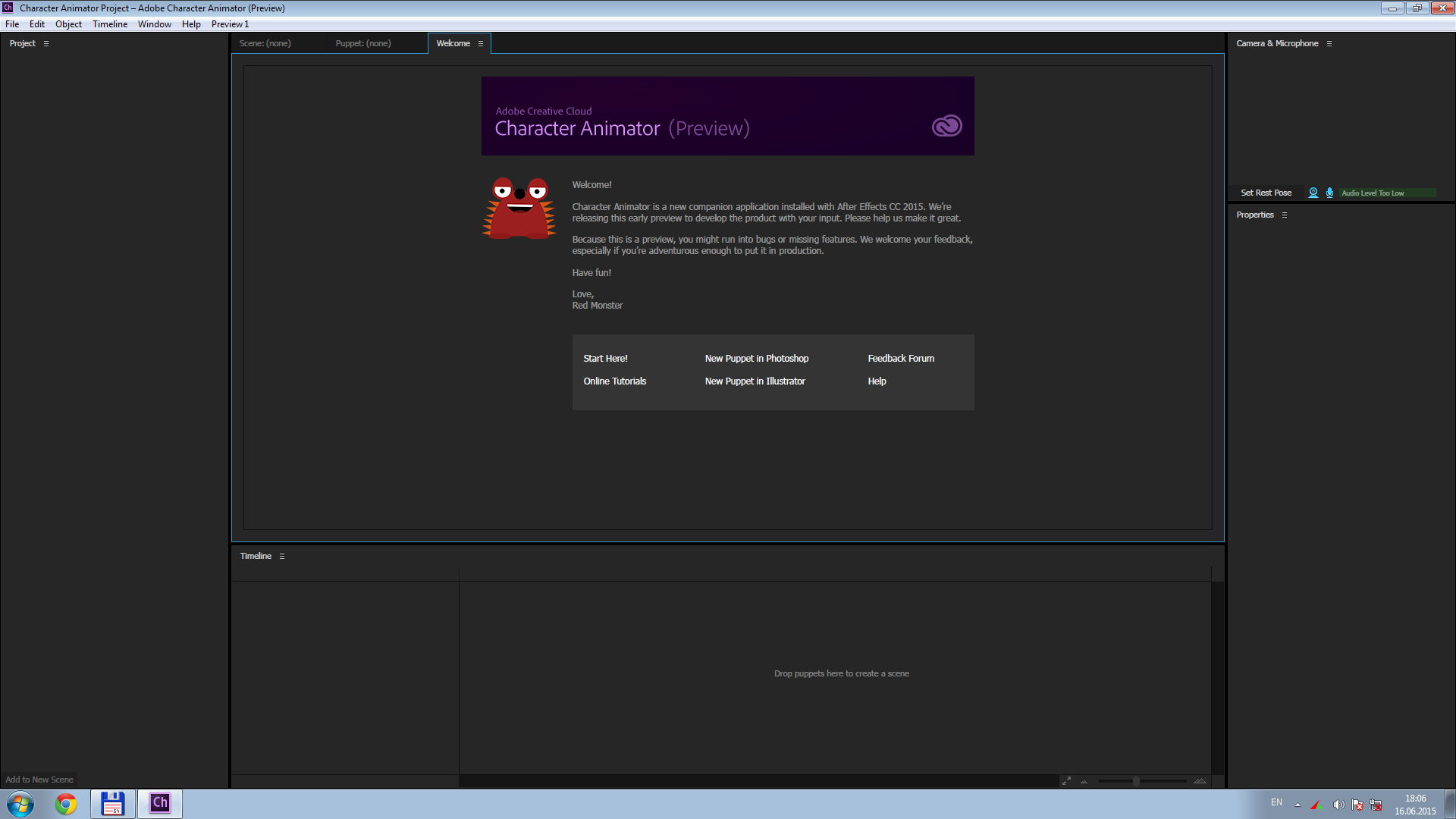Click the Help link in welcome panel
The image size is (1456, 819).
[x=877, y=381]
